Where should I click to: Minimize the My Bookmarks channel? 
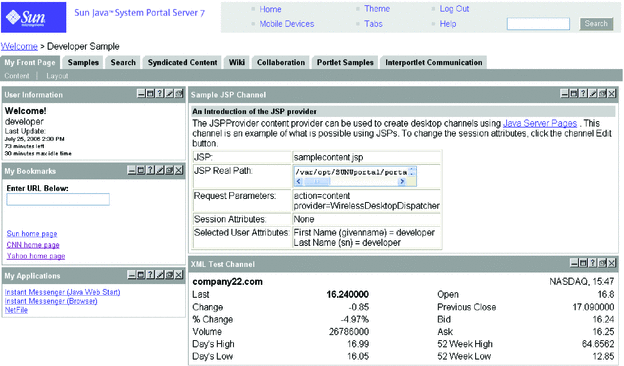pyautogui.click(x=131, y=170)
